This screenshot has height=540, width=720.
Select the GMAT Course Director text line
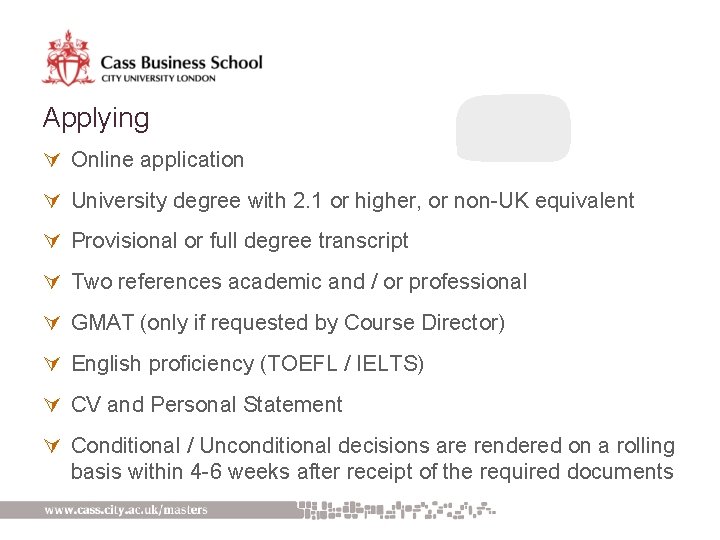(x=288, y=323)
